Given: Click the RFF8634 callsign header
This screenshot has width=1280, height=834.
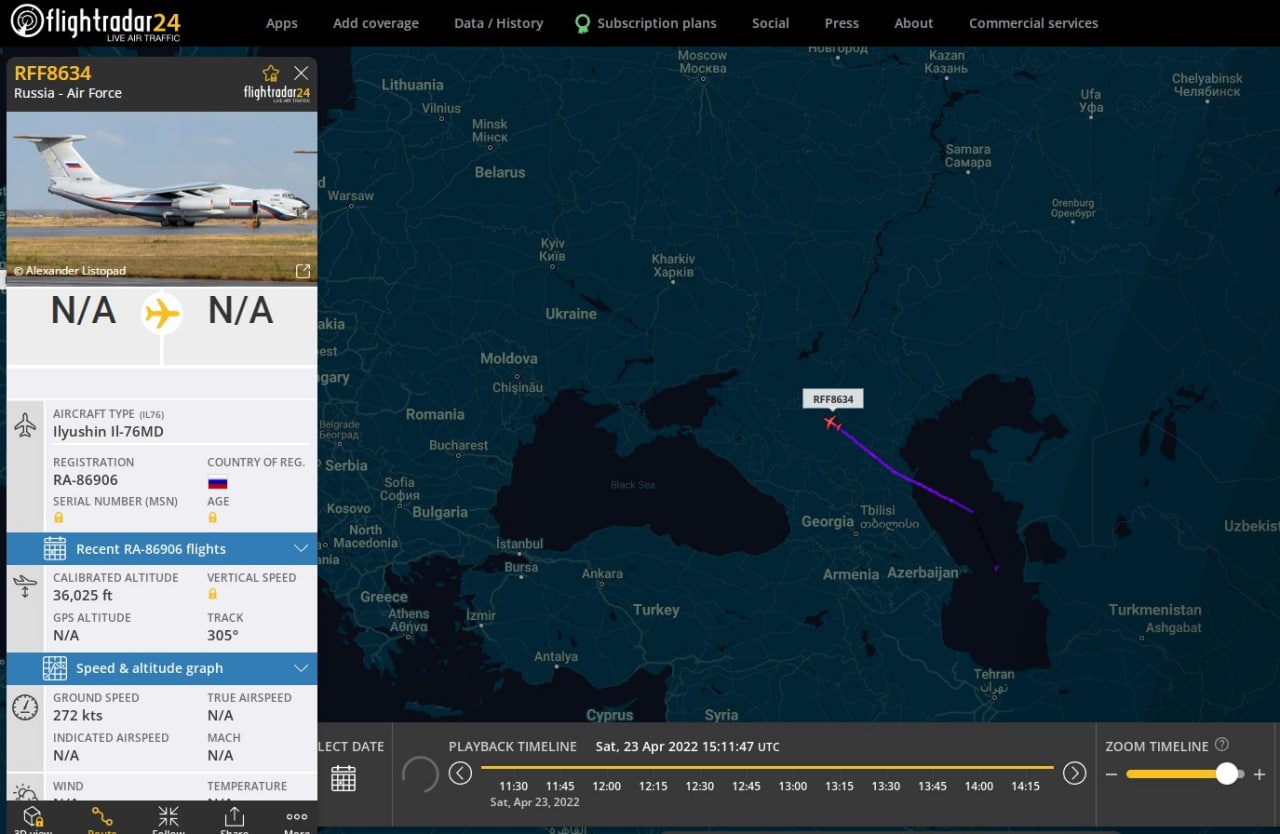Looking at the screenshot, I should (53, 73).
